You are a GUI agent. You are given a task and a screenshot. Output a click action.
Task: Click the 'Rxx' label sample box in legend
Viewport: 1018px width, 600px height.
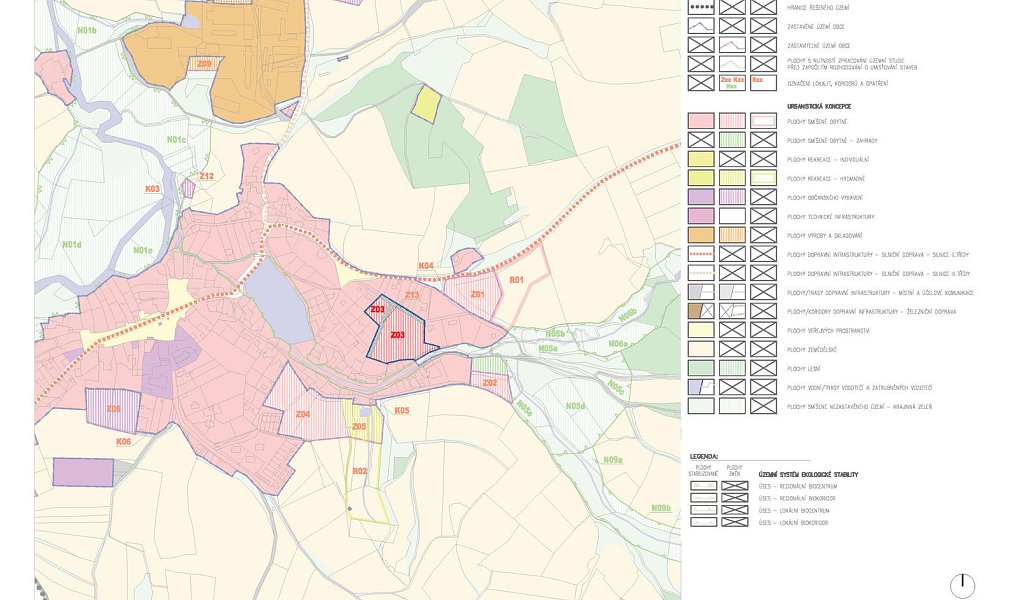(763, 82)
